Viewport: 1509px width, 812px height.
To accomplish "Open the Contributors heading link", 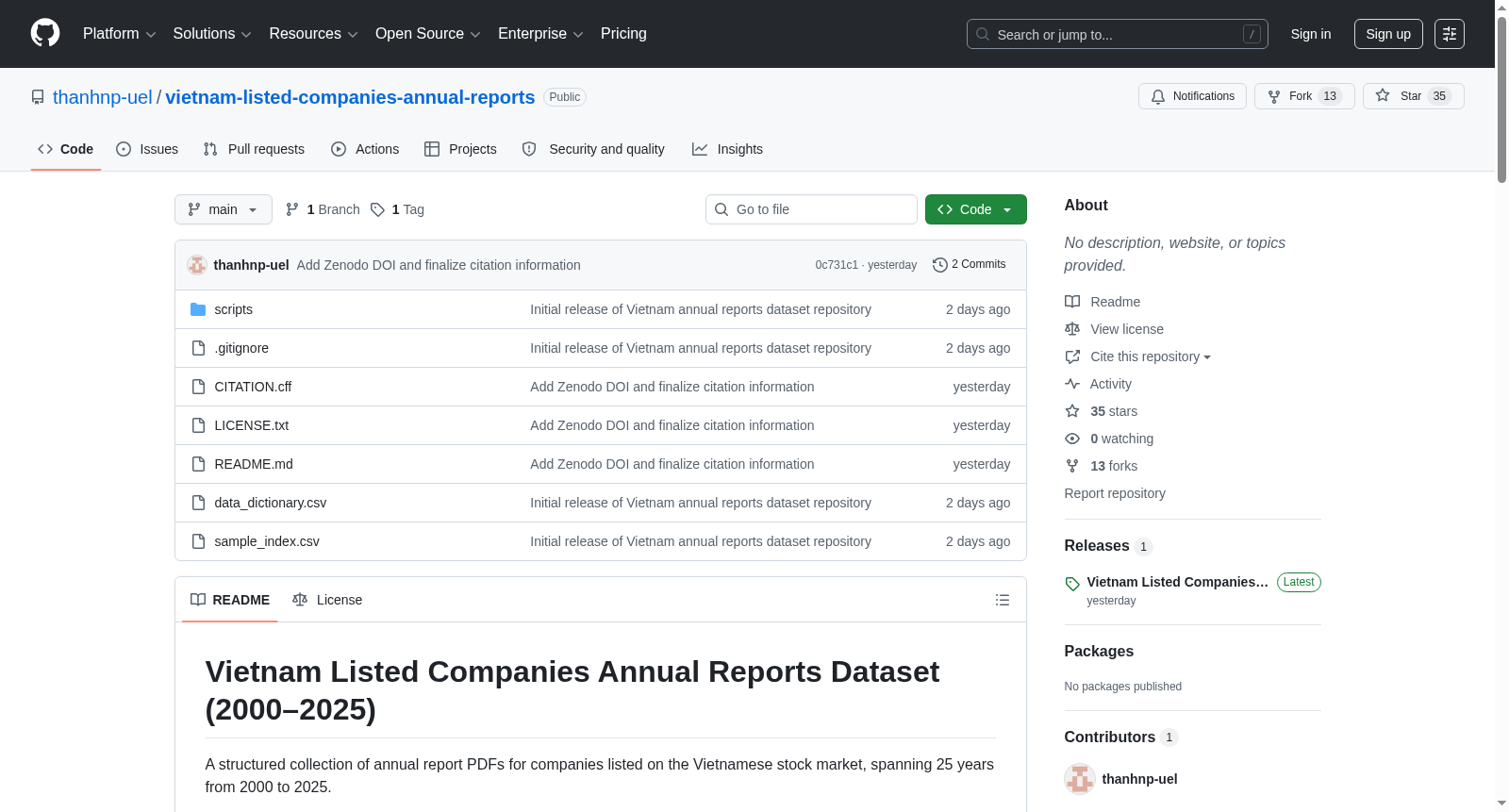I will click(x=1120, y=737).
